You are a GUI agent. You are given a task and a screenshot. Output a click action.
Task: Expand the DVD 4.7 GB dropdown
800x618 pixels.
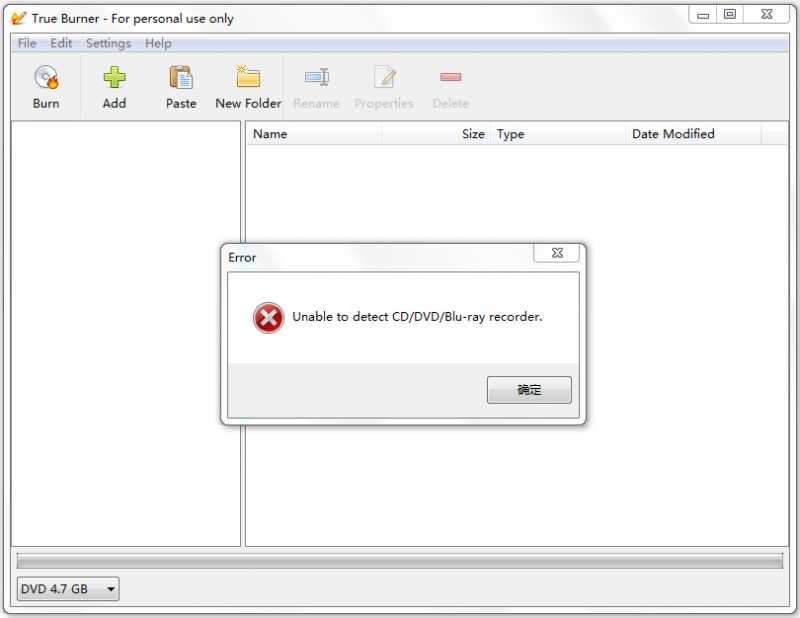point(68,589)
